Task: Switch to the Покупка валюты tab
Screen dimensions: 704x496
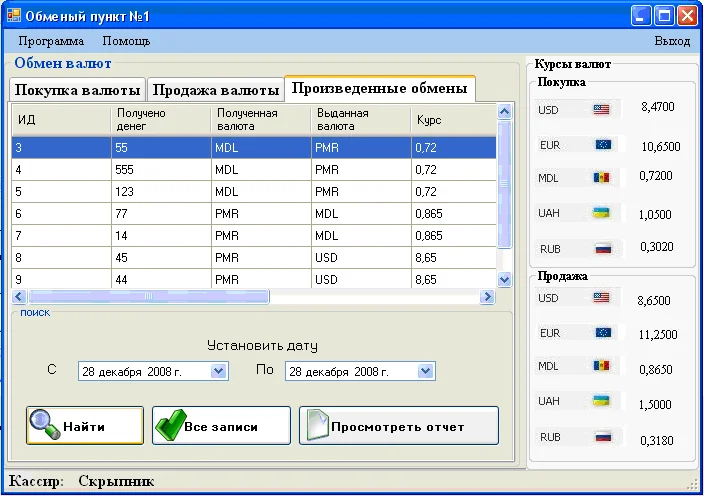Action: point(78,90)
